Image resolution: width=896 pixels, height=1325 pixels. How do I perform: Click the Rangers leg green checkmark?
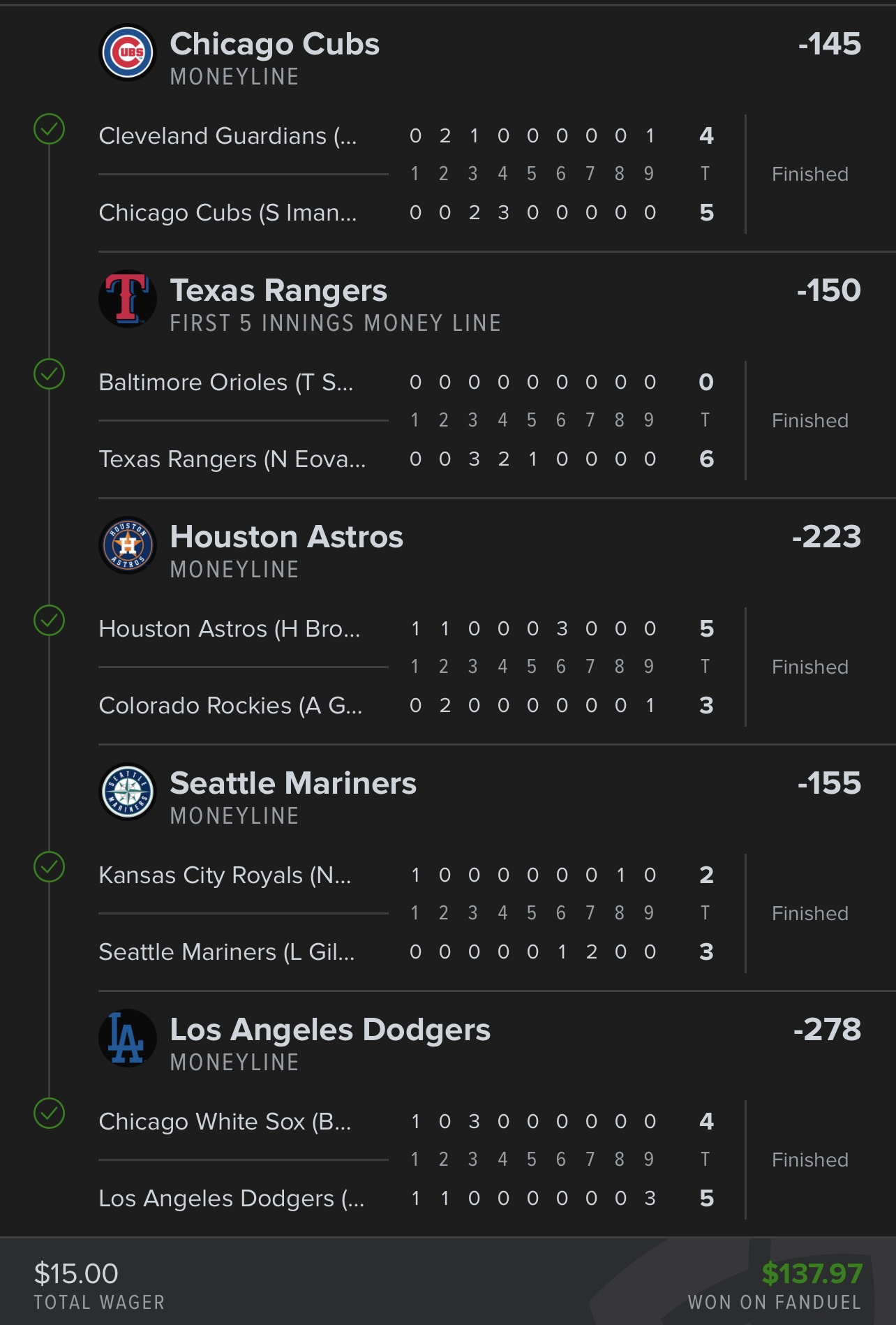pyautogui.click(x=50, y=374)
